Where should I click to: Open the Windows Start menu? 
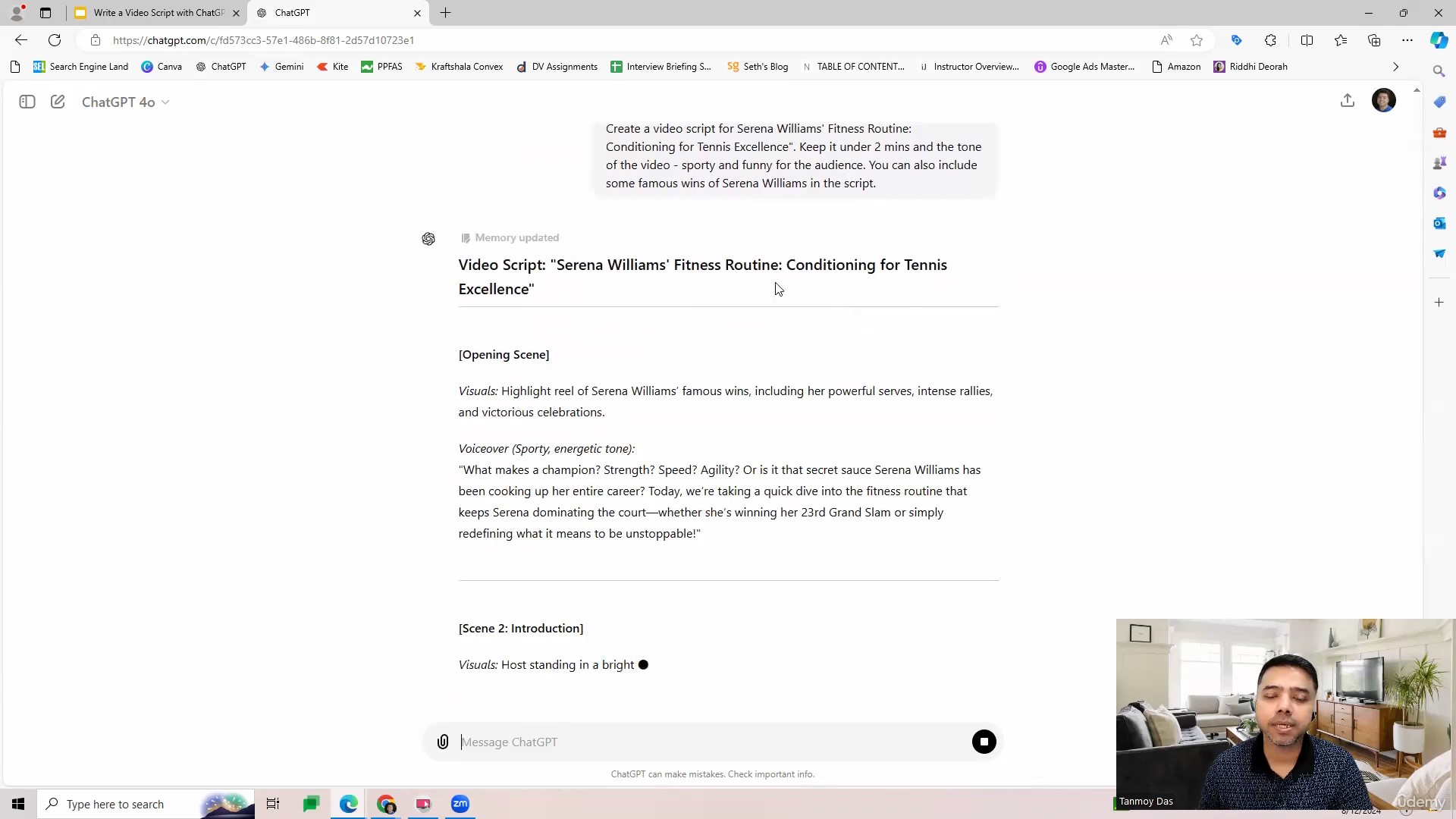point(18,804)
